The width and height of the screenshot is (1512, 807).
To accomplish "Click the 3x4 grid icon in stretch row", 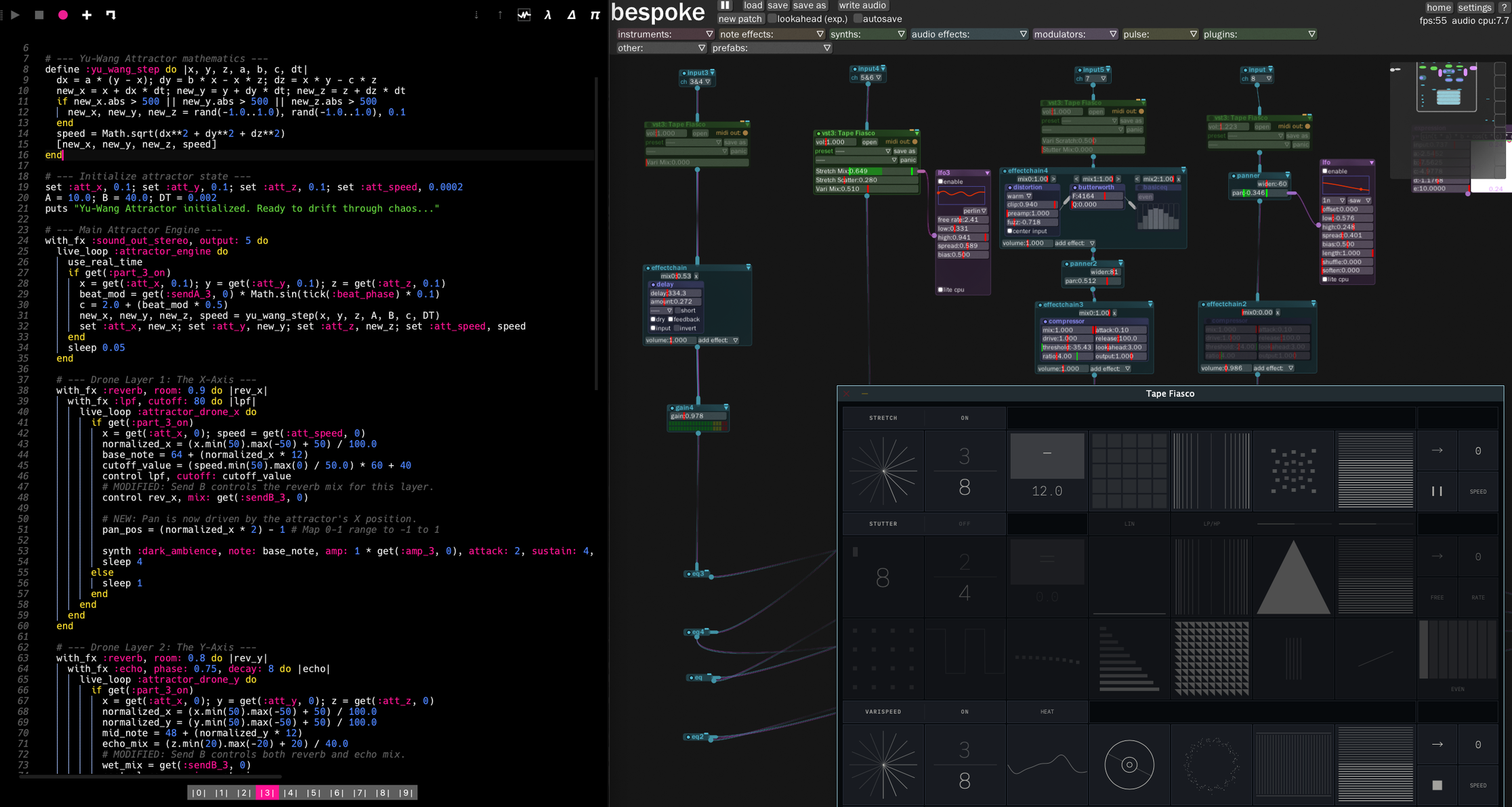I will 1129,471.
